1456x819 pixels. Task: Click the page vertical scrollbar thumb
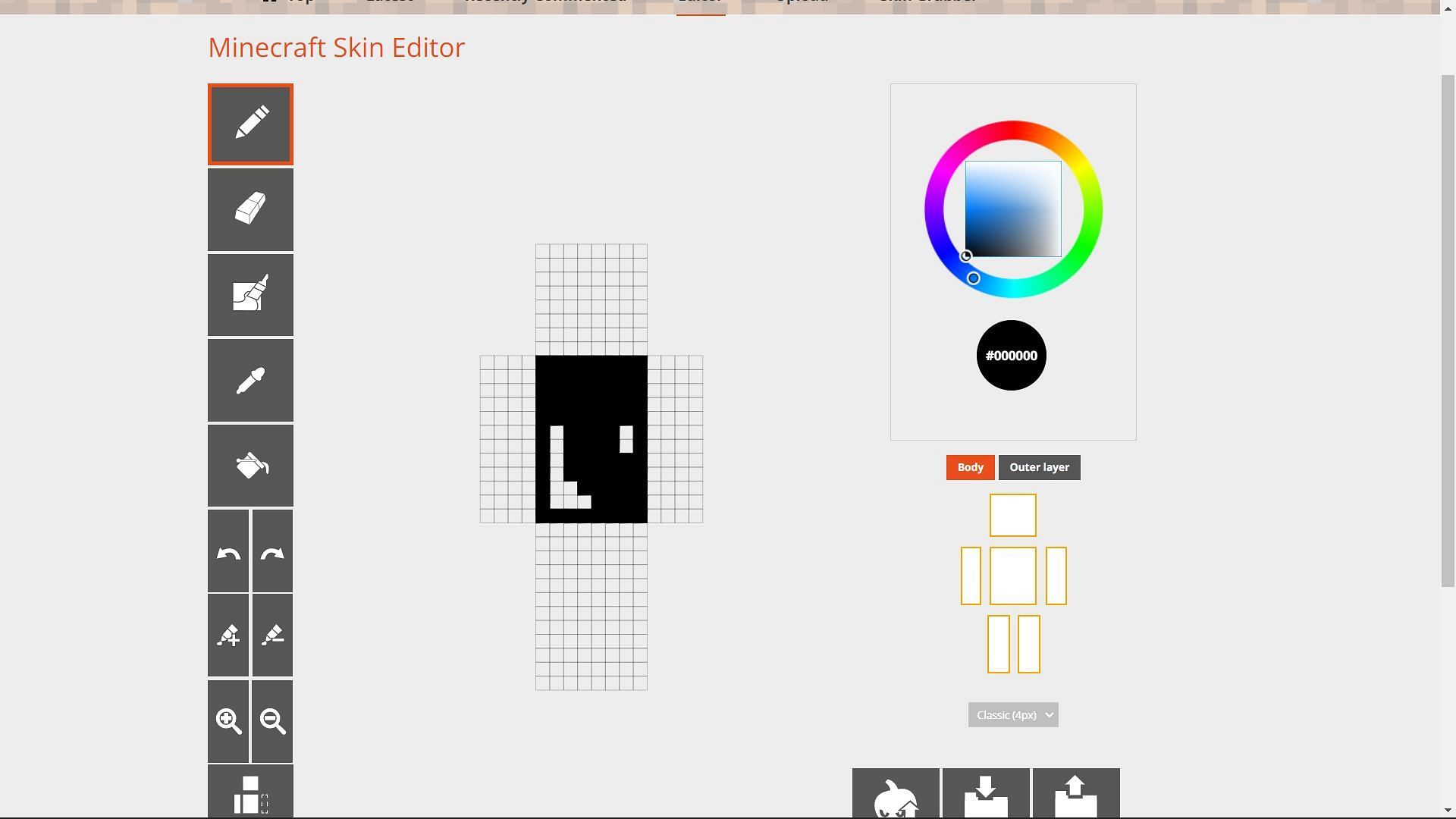1448,331
